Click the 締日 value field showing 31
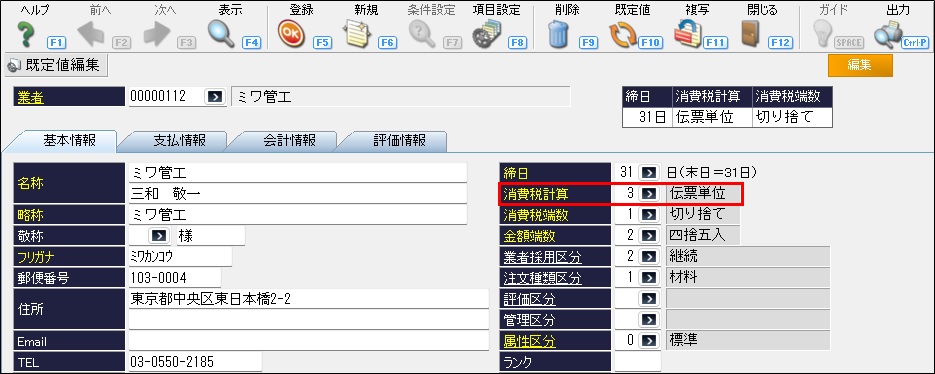 (x=625, y=173)
